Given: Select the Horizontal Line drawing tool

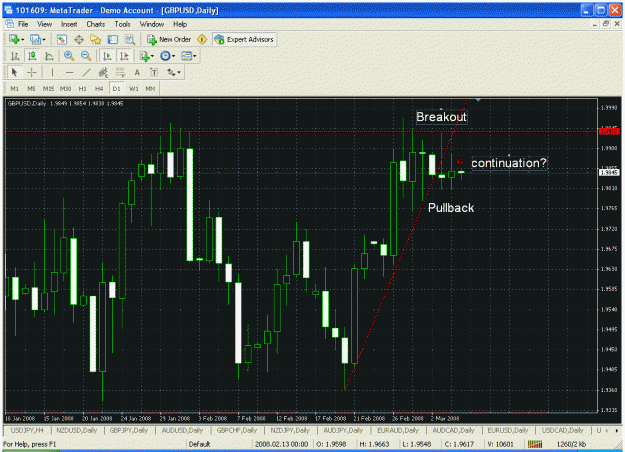Looking at the screenshot, I should 69,73.
